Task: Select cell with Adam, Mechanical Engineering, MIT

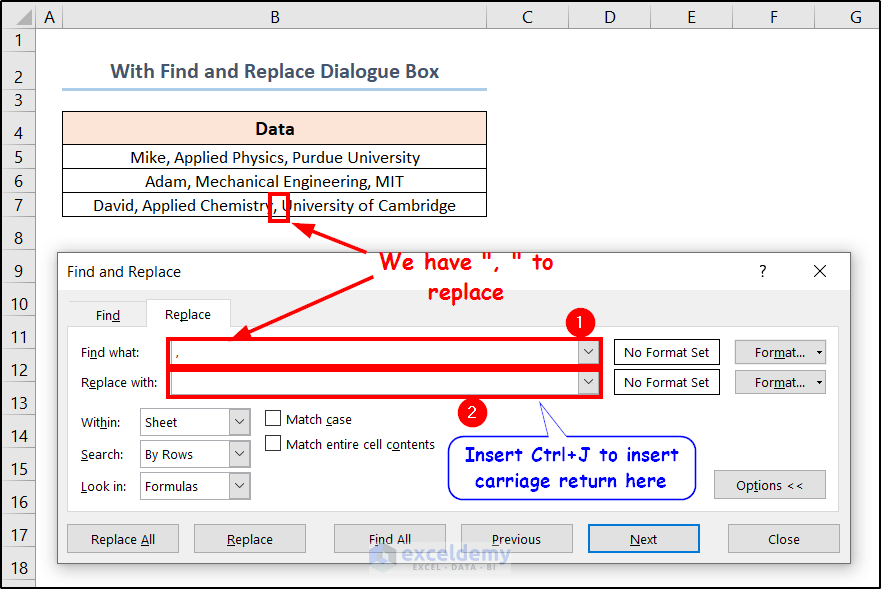Action: 274,181
